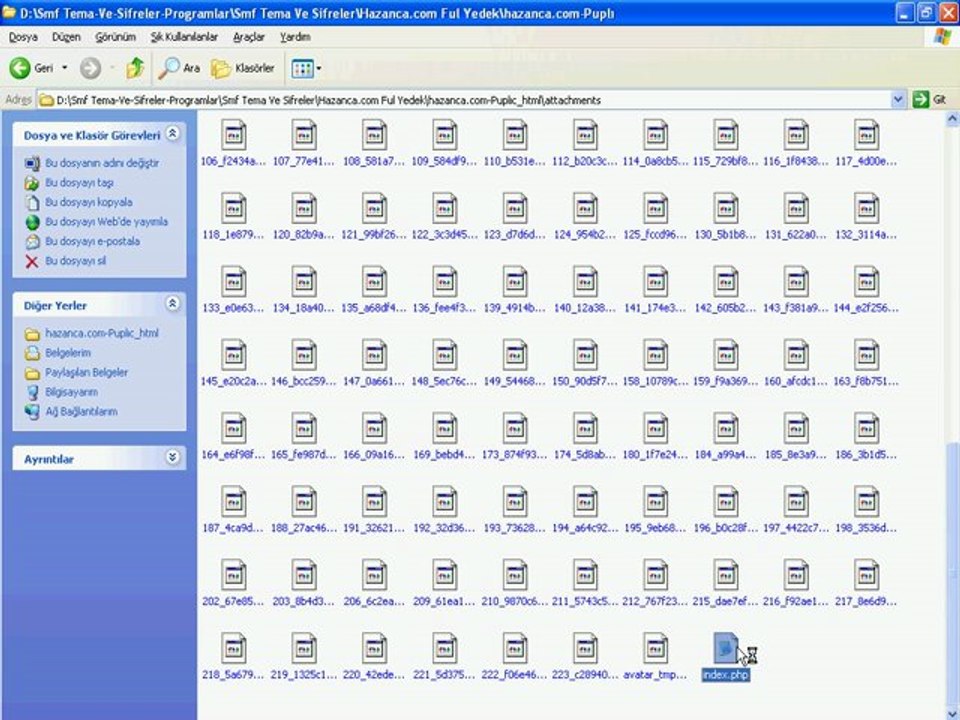Click the Git go button
This screenshot has height=720, width=960.
(929, 100)
